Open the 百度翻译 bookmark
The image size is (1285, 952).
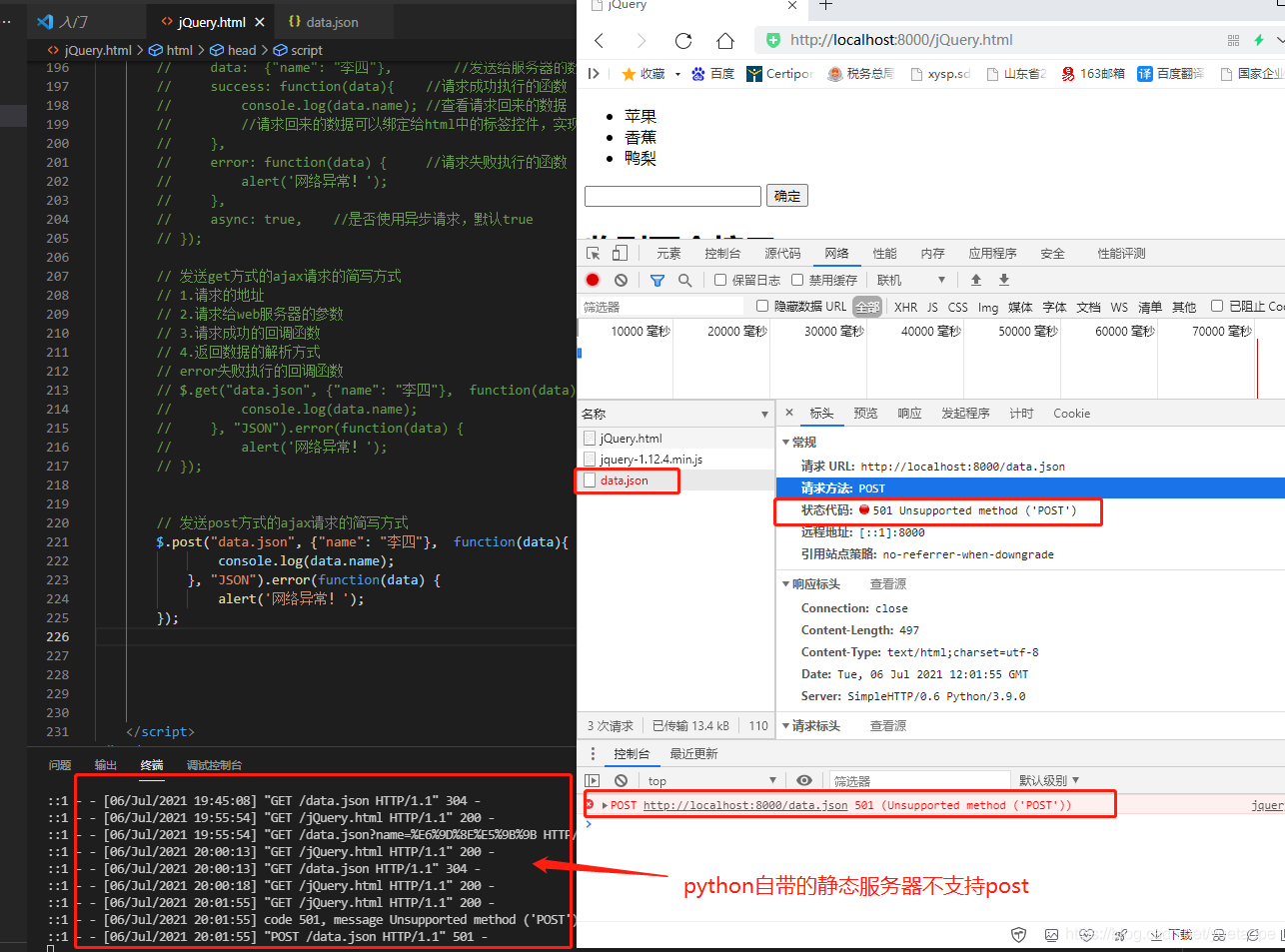(1170, 74)
